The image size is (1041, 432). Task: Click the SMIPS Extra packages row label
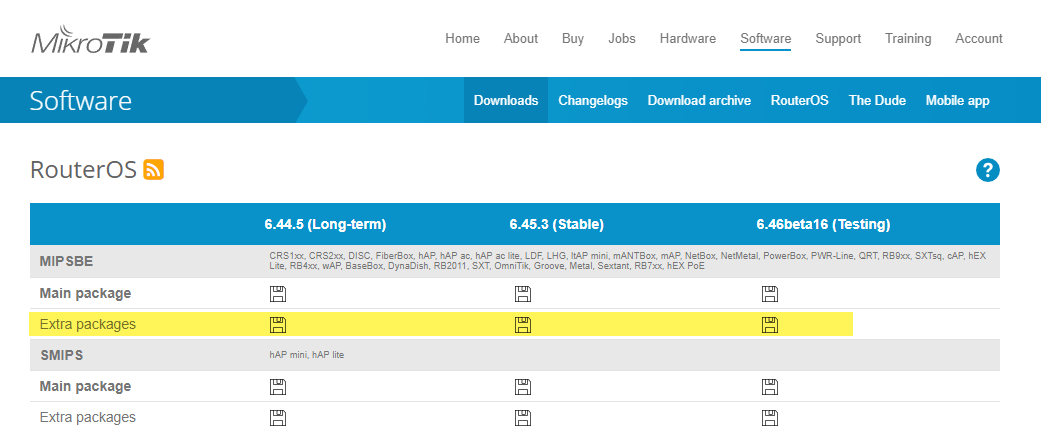[88, 417]
